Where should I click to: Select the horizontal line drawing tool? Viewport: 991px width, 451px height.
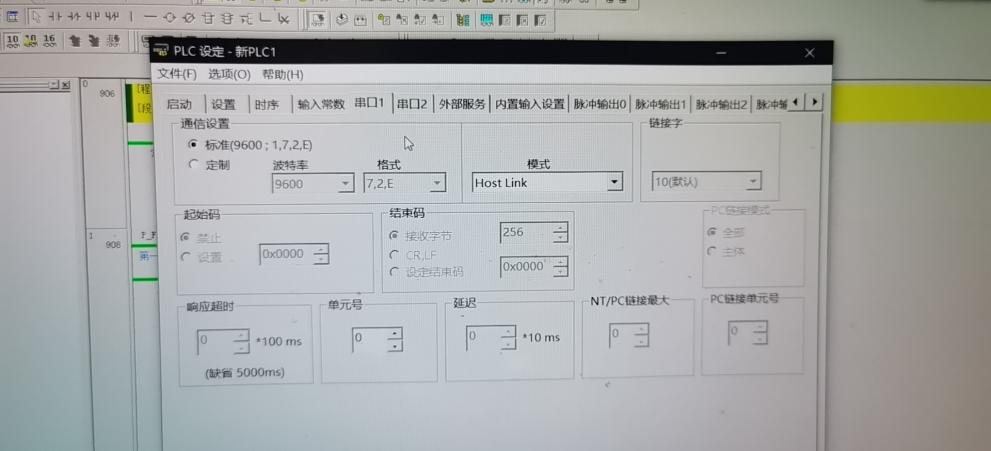pos(149,18)
